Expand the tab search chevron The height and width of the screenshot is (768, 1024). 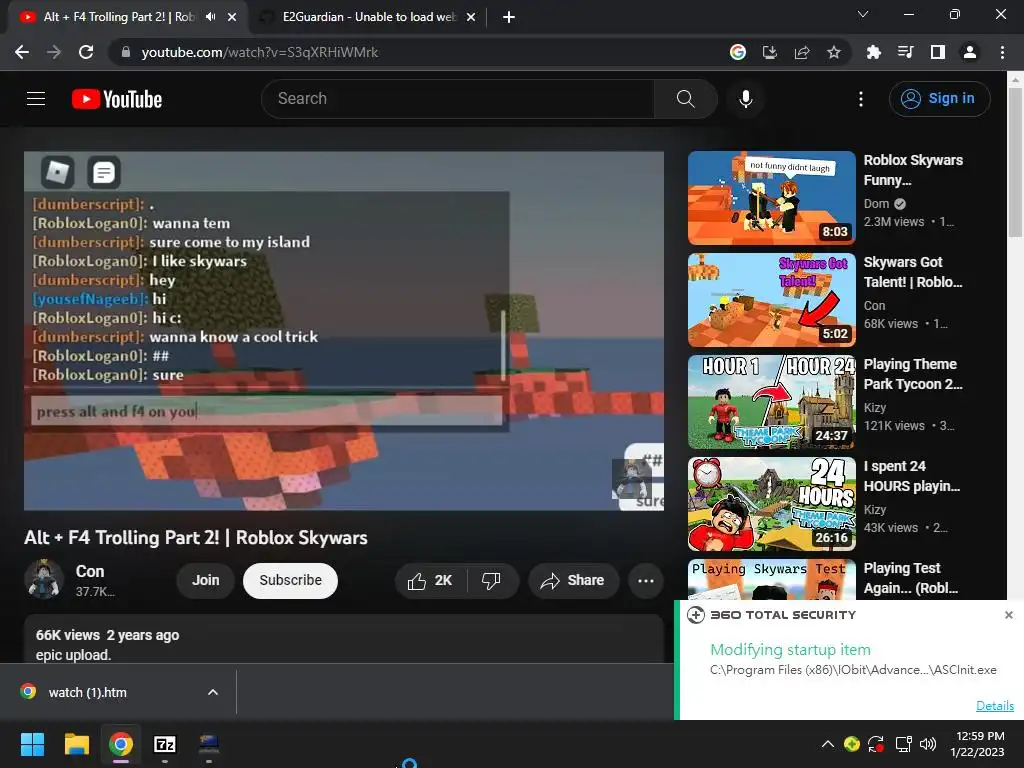[x=863, y=14]
